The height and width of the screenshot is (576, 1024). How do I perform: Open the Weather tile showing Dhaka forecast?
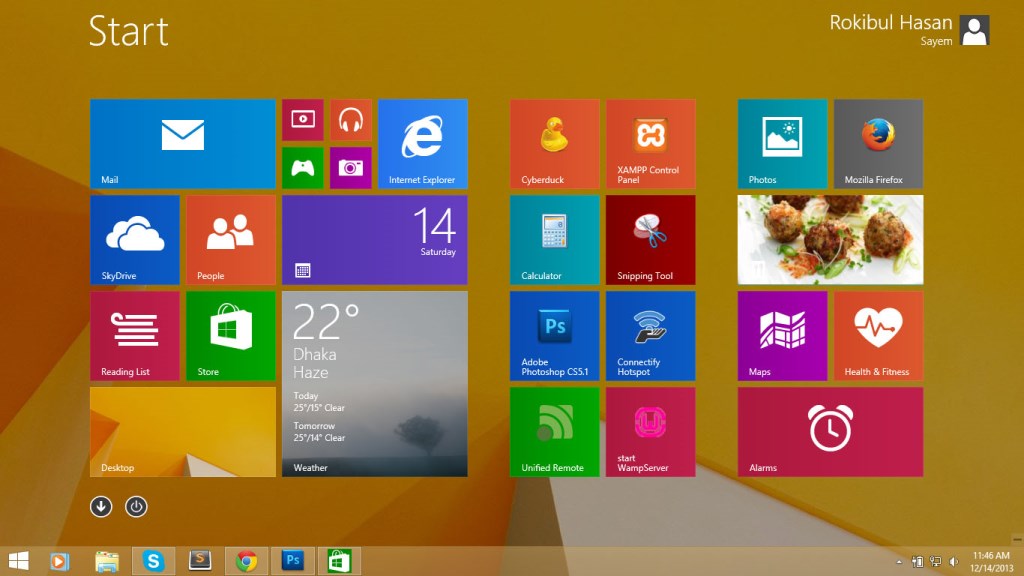point(374,384)
